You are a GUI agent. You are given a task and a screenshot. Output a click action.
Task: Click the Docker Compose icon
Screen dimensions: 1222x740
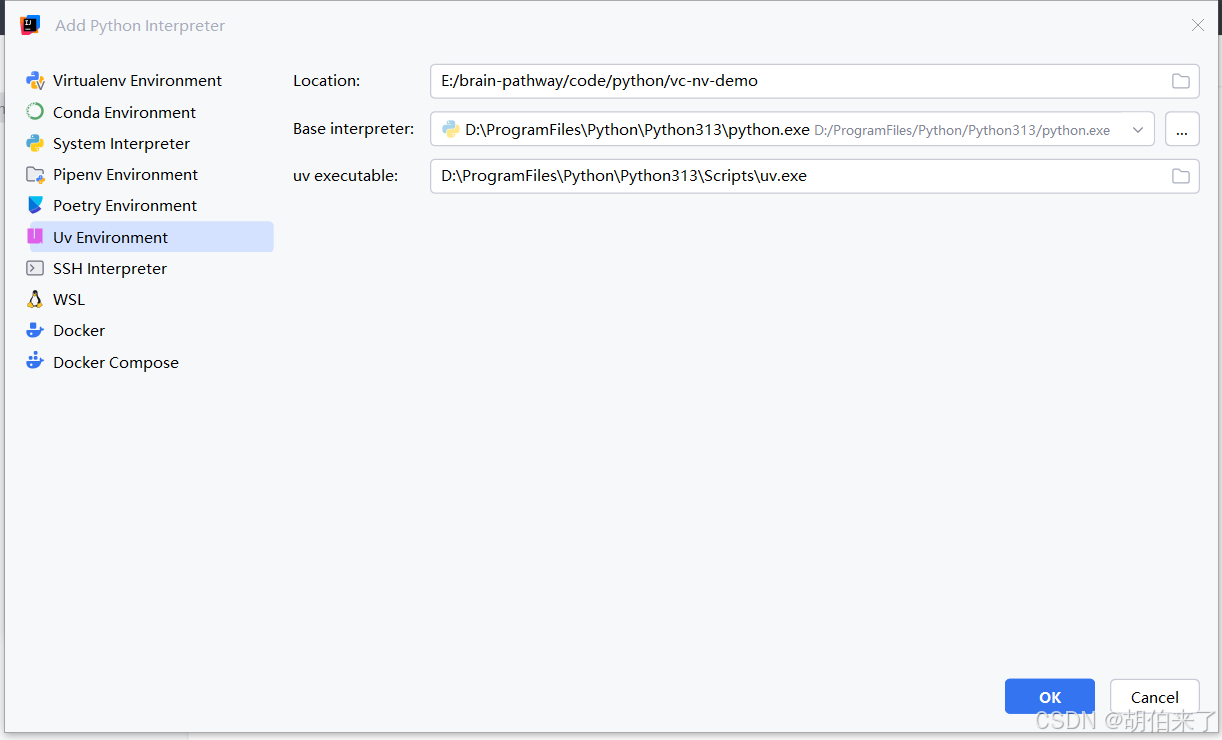coord(35,362)
